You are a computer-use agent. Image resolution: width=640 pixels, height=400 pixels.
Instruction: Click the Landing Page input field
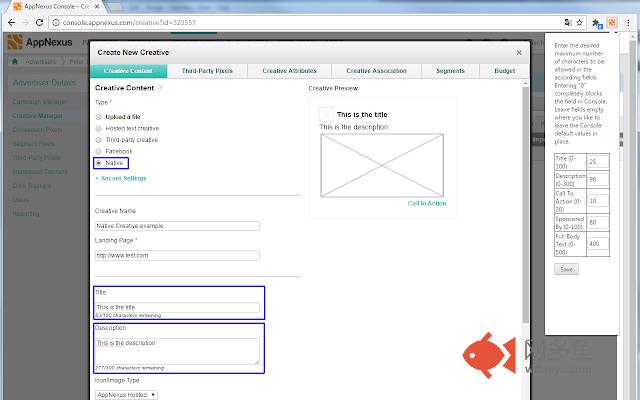(177, 256)
